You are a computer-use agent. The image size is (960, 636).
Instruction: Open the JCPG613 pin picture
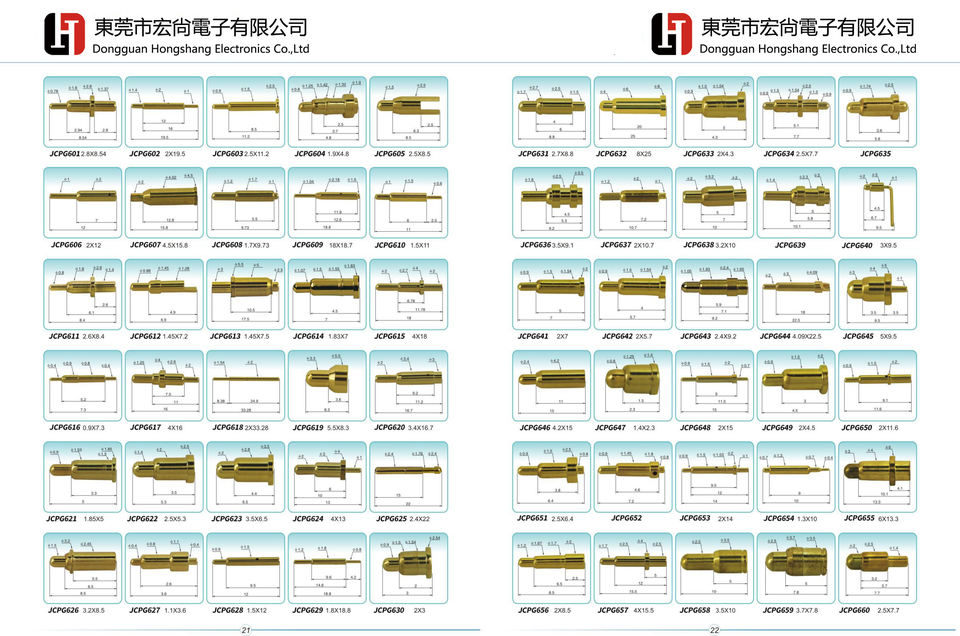point(246,294)
